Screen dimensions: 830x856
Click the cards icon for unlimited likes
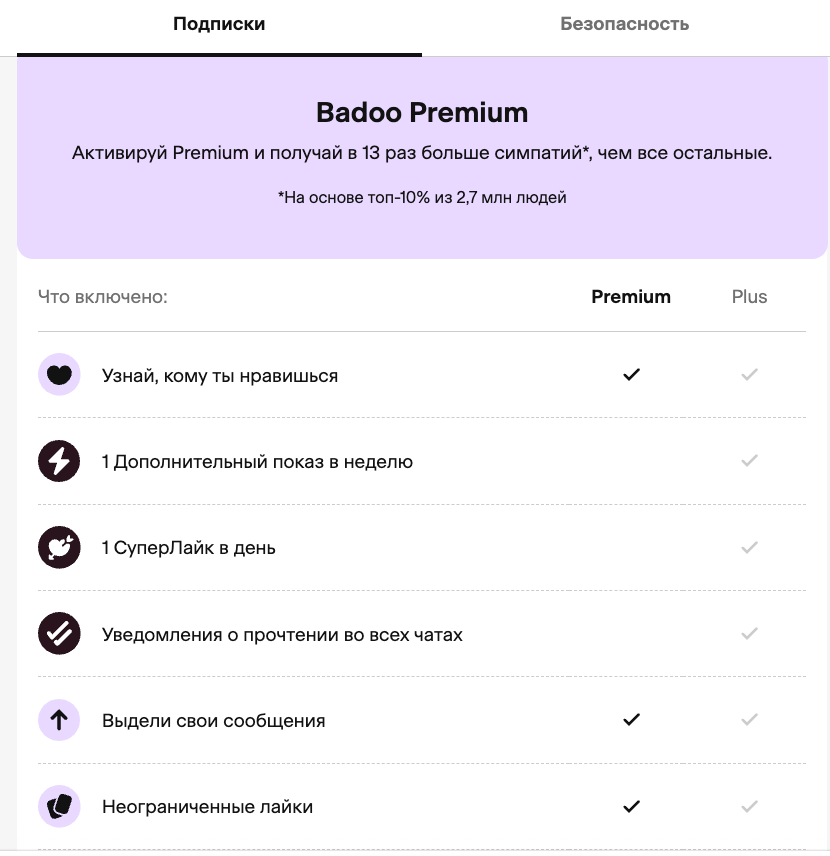tap(59, 806)
